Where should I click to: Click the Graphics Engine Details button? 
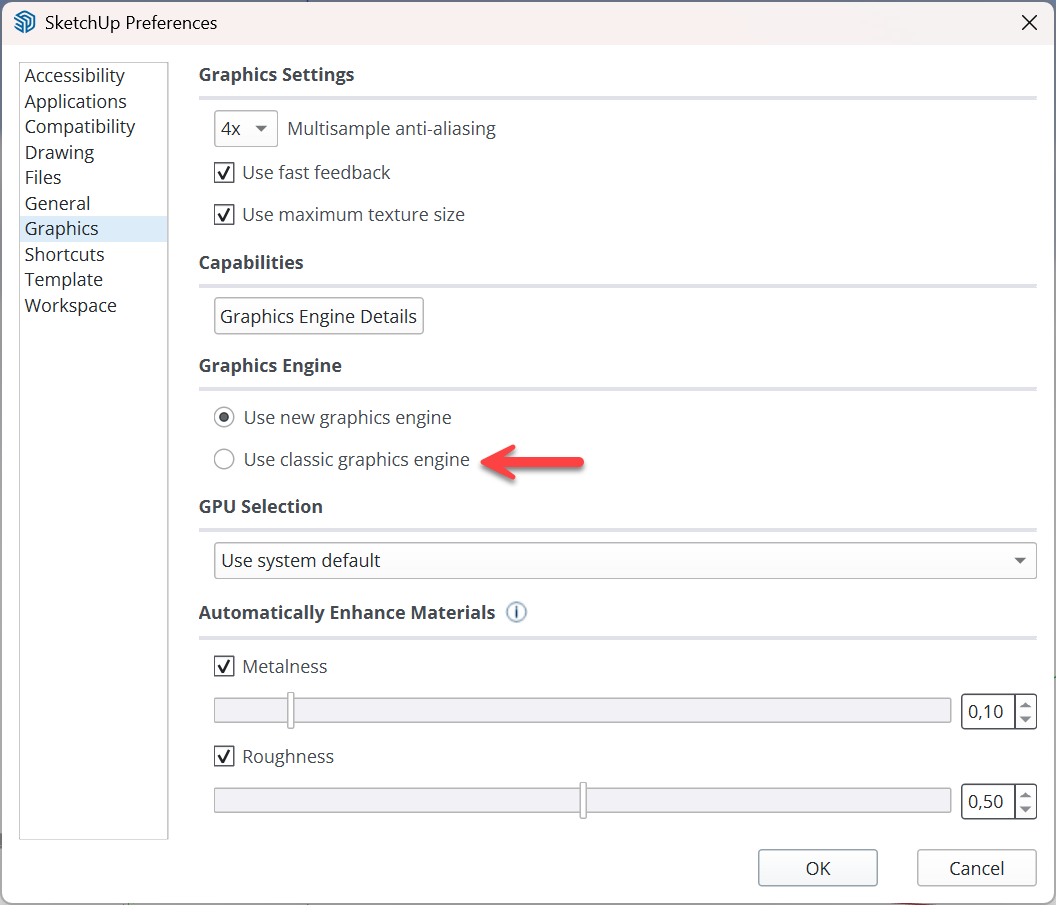coord(319,316)
